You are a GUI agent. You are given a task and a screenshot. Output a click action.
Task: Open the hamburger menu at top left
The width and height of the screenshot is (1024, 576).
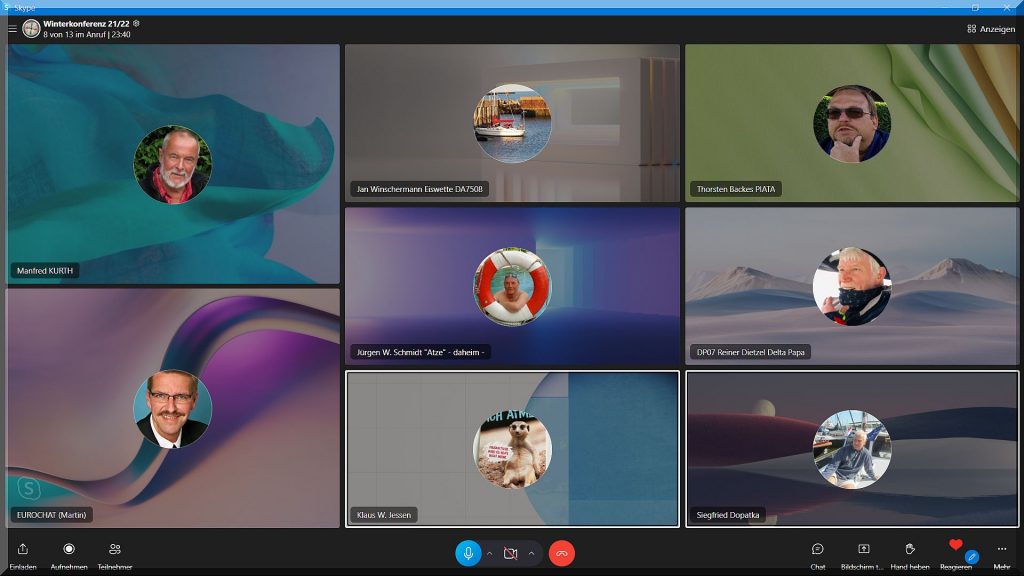12,29
